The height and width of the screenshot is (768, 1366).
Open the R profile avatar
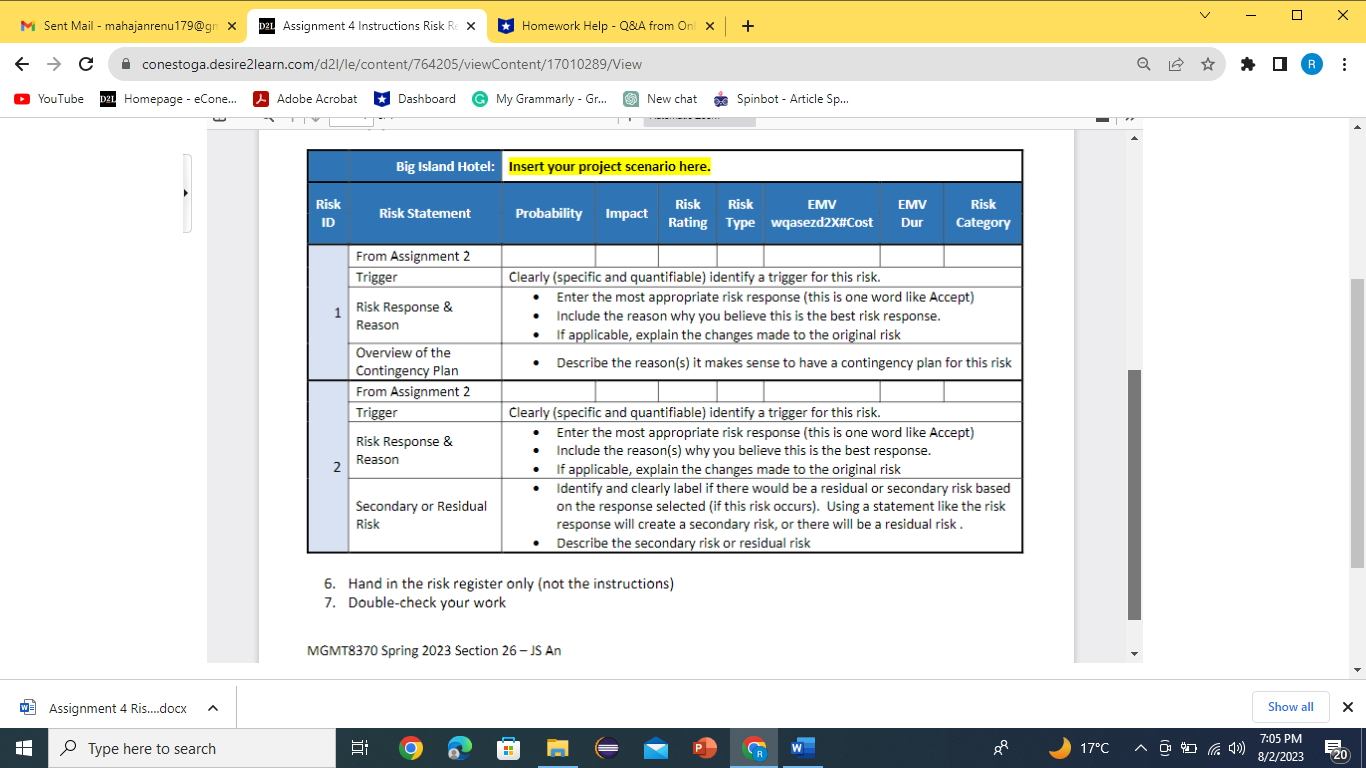1312,64
